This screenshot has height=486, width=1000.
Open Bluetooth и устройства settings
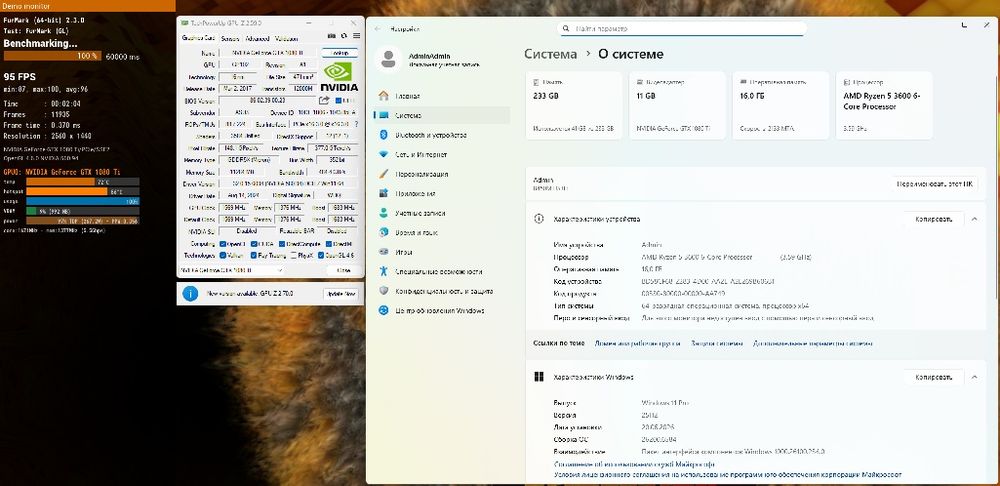(442, 135)
